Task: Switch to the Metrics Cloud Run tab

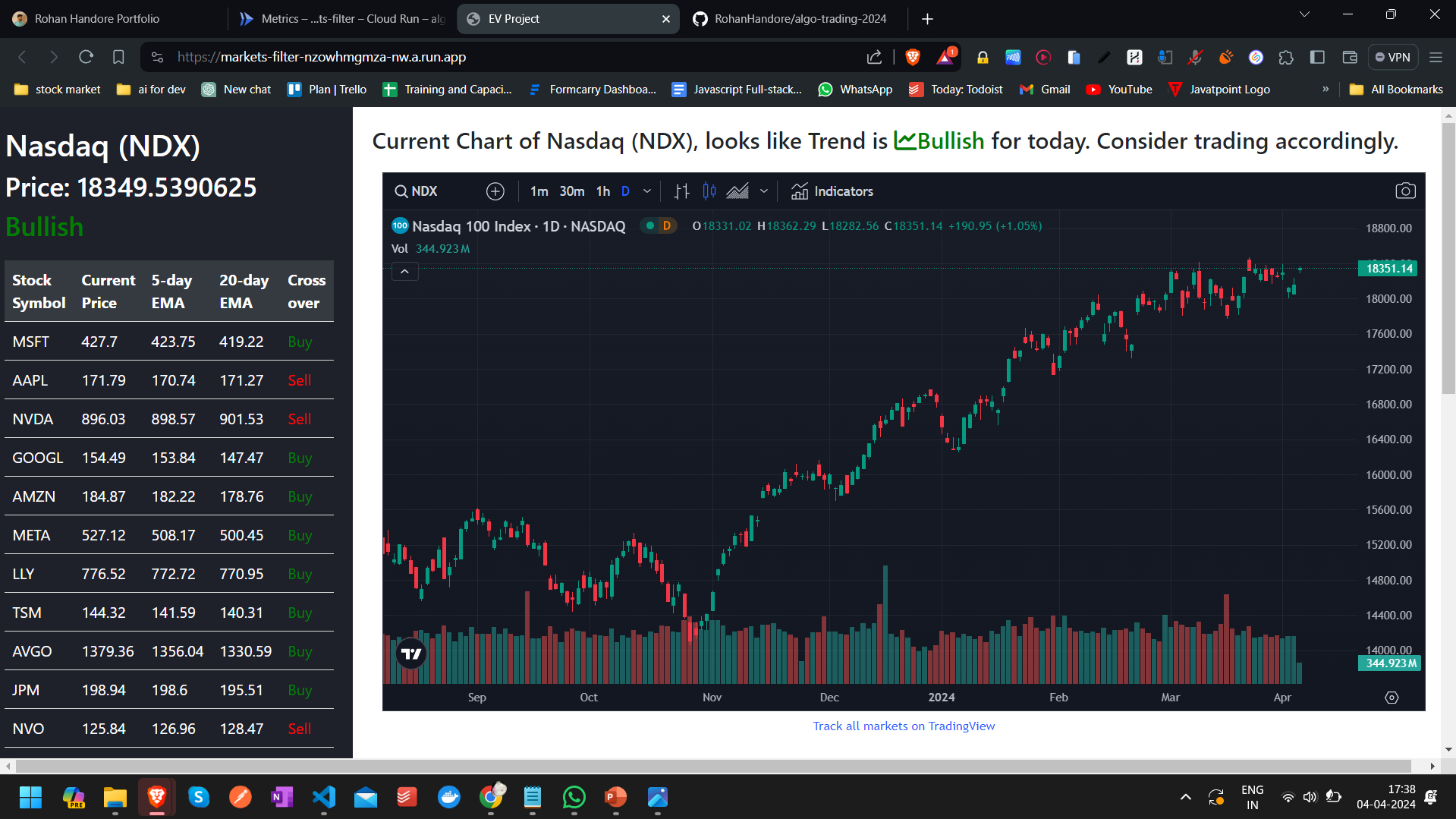Action: (x=341, y=18)
